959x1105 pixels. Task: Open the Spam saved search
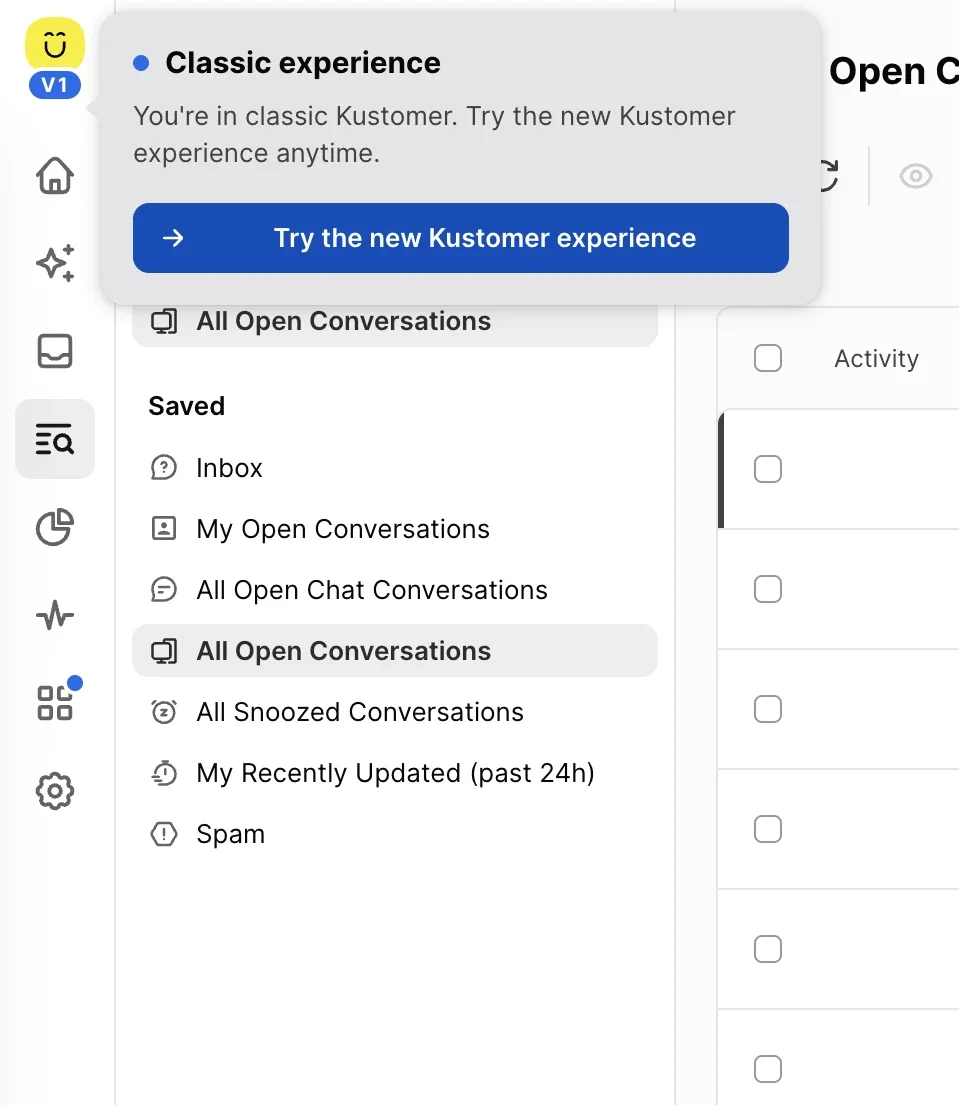(395, 834)
